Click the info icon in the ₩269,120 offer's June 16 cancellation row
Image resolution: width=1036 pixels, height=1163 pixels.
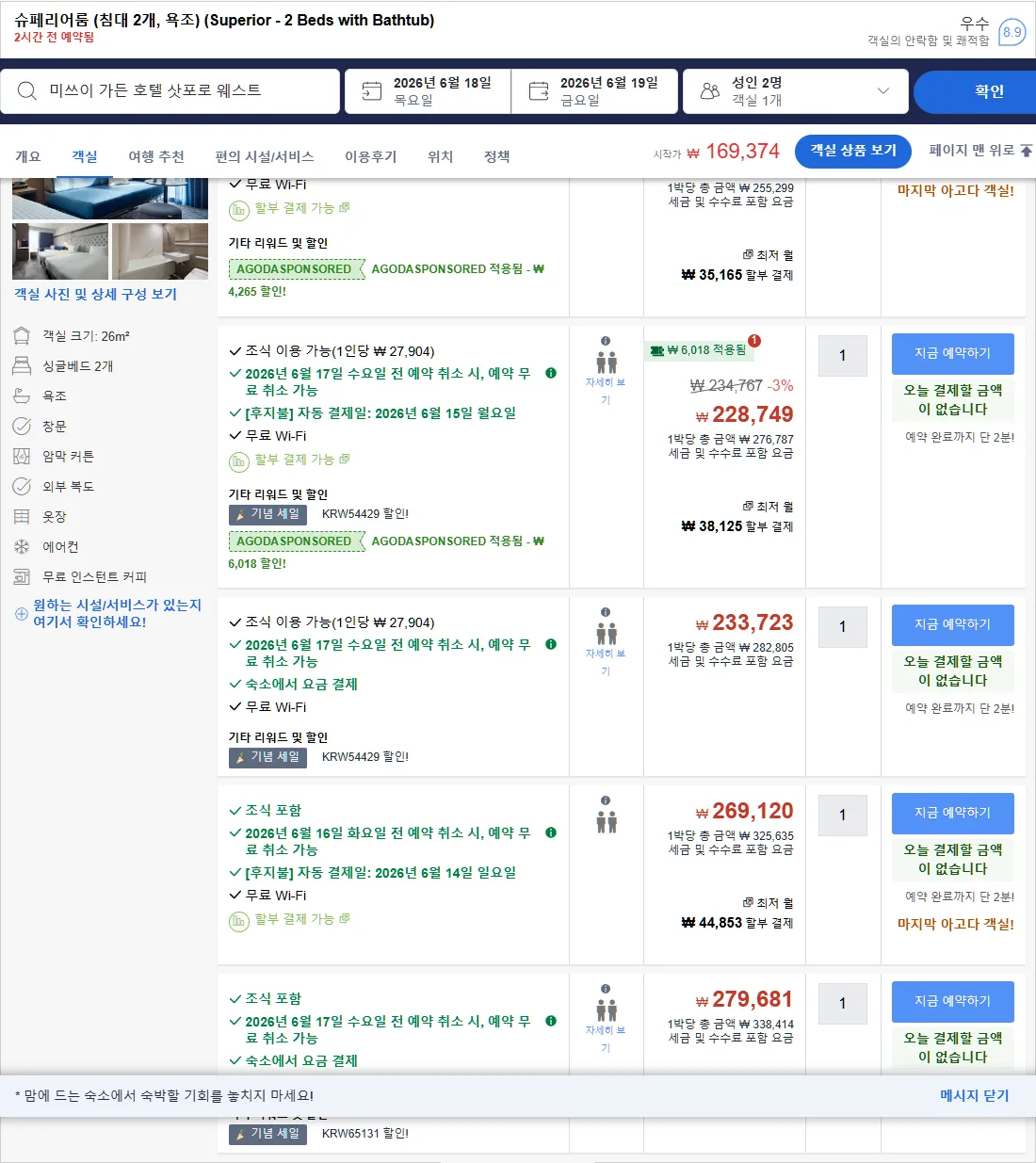point(551,832)
